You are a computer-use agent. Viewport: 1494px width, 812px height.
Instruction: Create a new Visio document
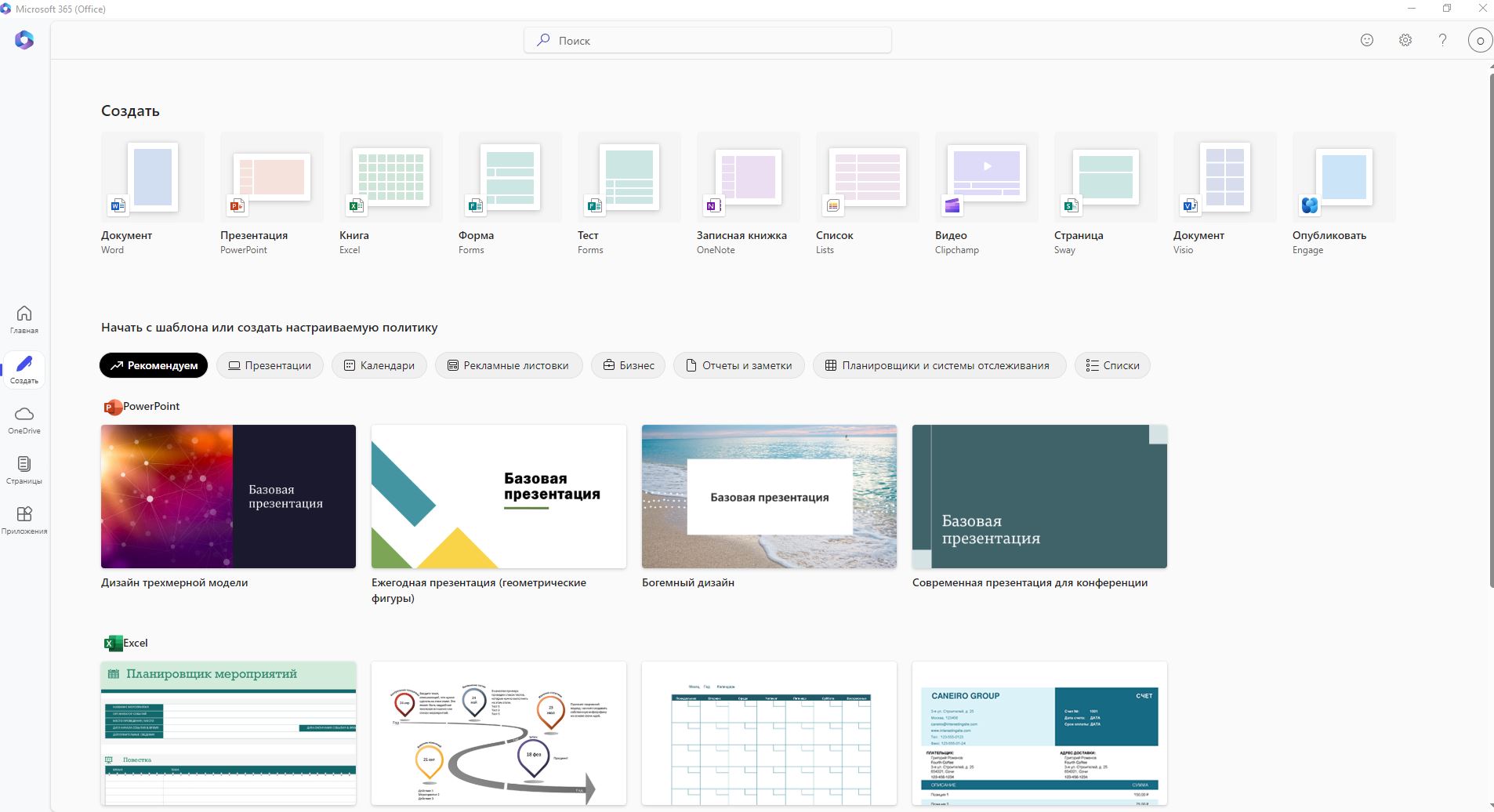tap(1225, 194)
